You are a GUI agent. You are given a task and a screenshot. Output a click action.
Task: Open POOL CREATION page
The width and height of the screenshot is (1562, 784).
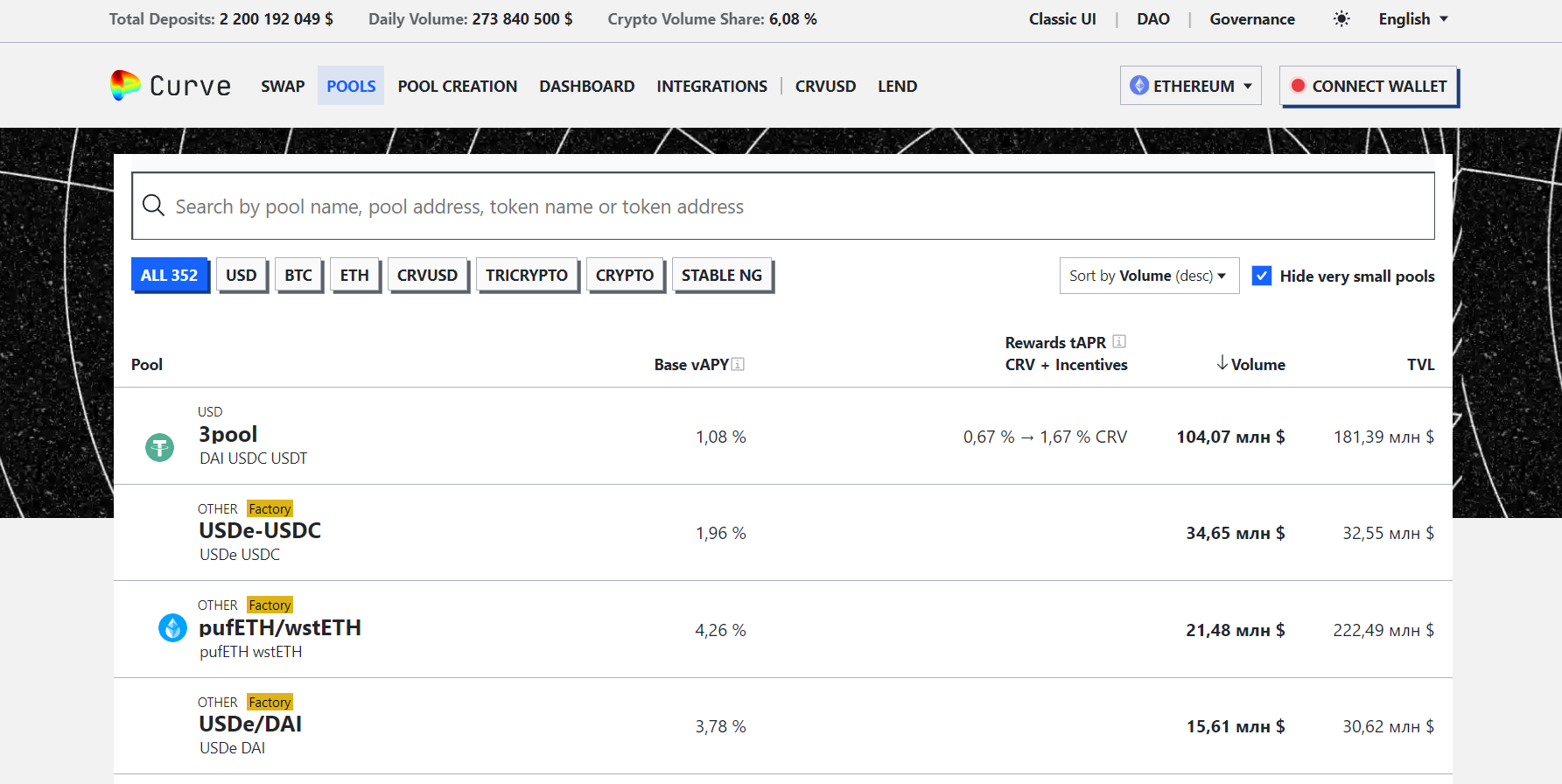(458, 86)
